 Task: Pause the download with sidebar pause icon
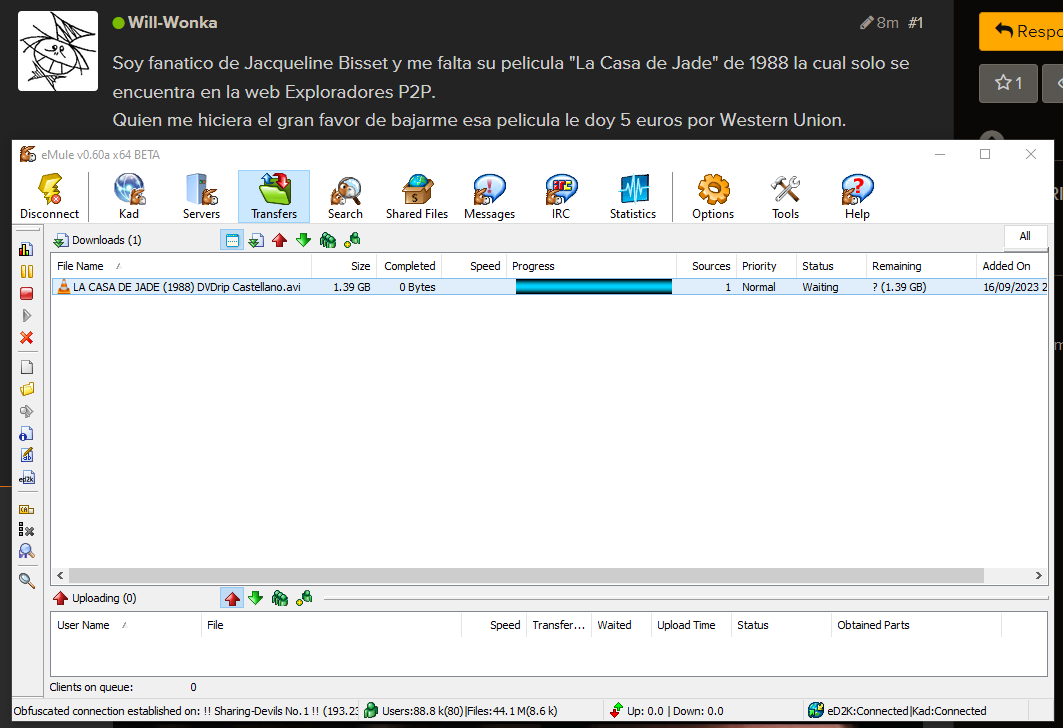point(26,271)
